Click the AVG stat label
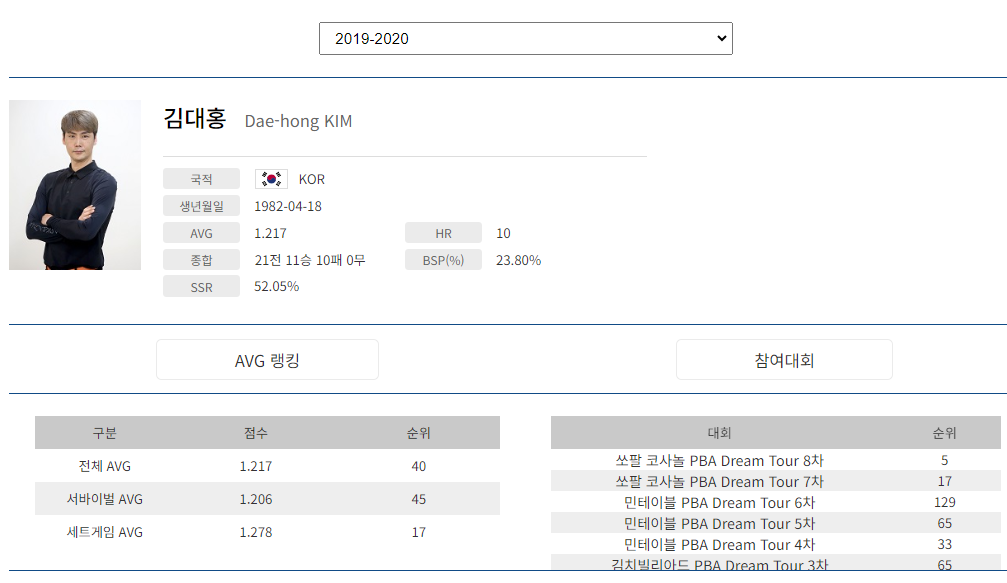The image size is (1007, 583). (x=201, y=232)
